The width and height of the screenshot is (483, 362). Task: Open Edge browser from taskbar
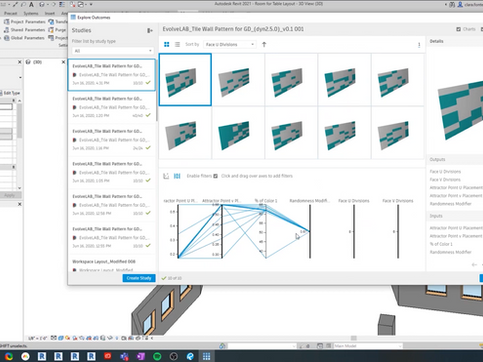tap(190, 356)
